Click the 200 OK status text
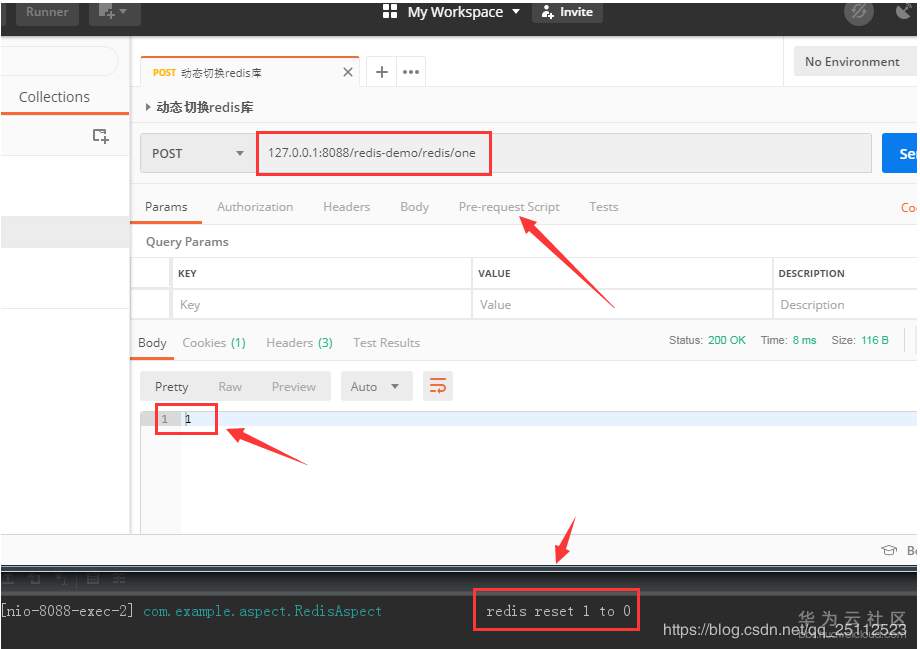Image resolution: width=920 pixels, height=649 pixels. 726,340
